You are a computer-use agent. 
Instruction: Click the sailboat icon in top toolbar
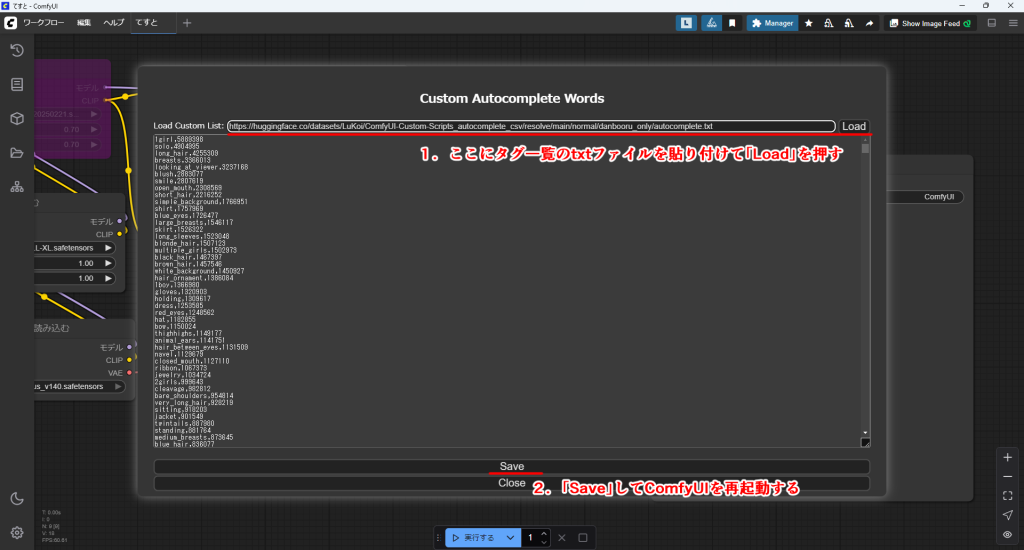[x=711, y=23]
